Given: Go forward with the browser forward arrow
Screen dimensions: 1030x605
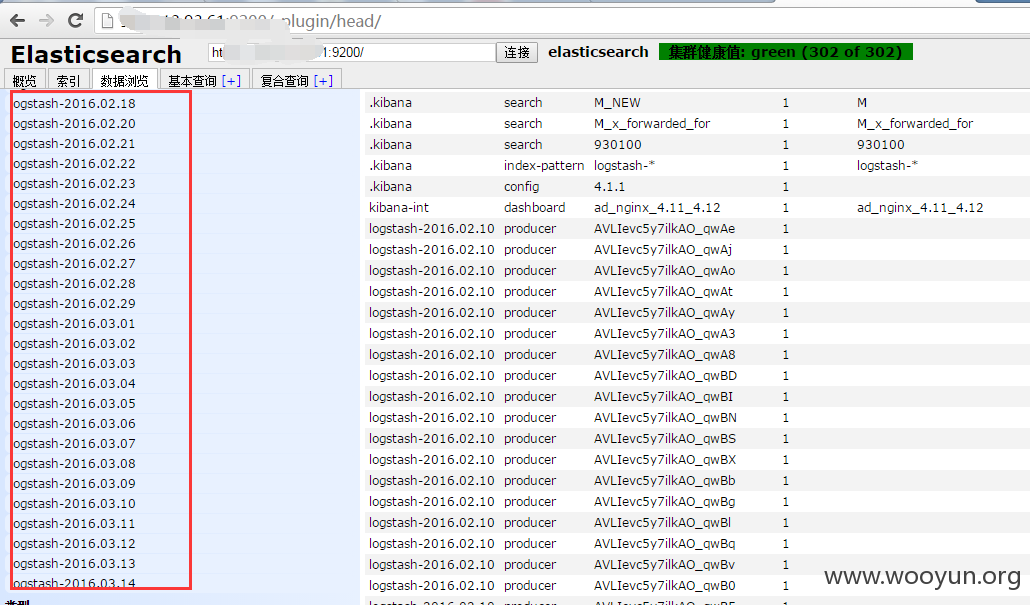Looking at the screenshot, I should point(46,20).
